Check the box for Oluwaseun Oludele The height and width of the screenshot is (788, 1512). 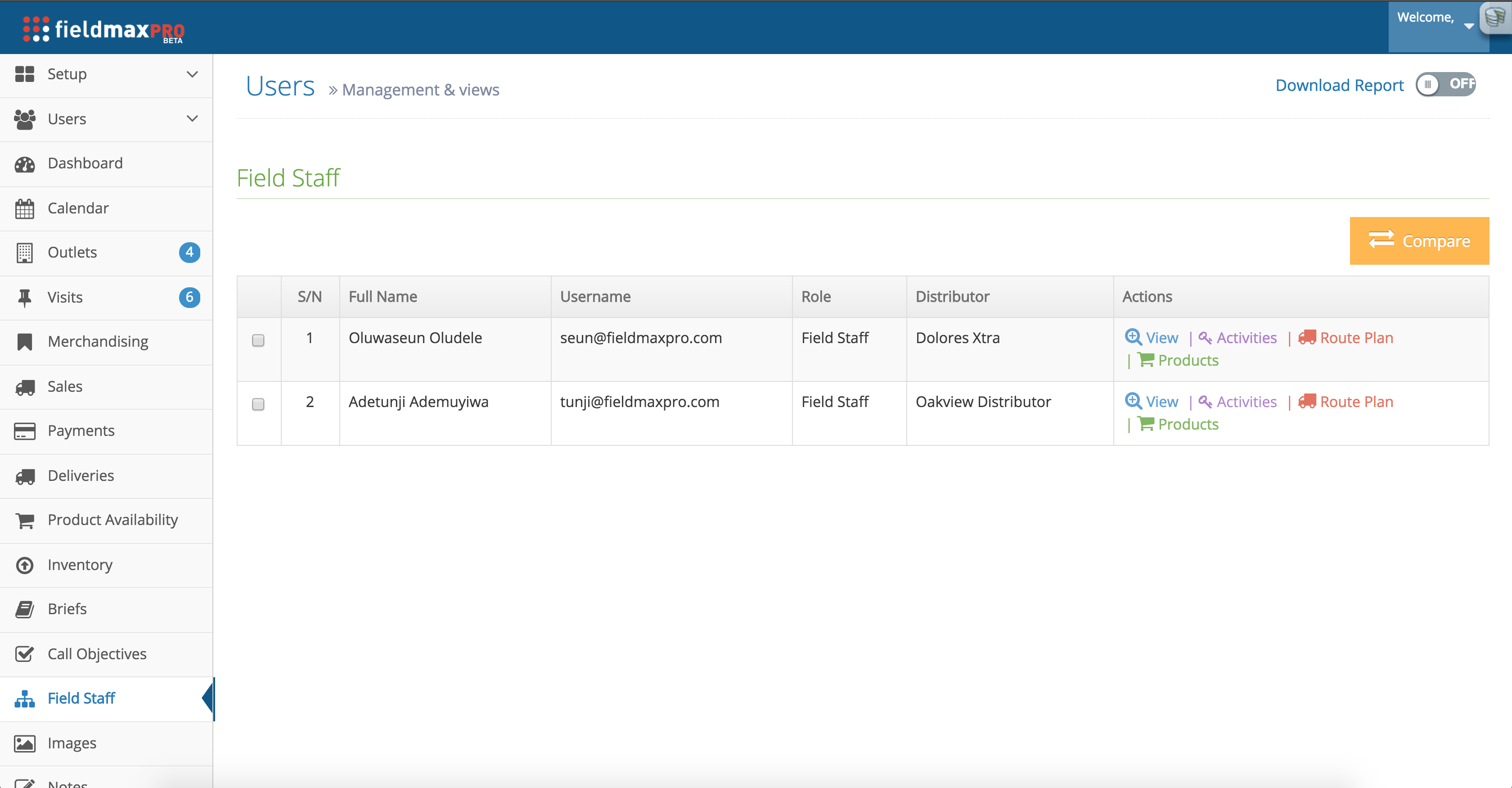pyautogui.click(x=258, y=340)
